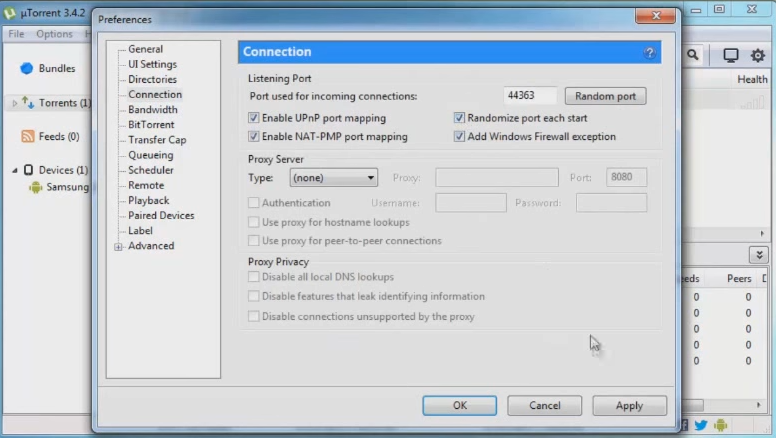Select Paired Devices in preferences tree
Image resolution: width=776 pixels, height=438 pixels.
(161, 215)
